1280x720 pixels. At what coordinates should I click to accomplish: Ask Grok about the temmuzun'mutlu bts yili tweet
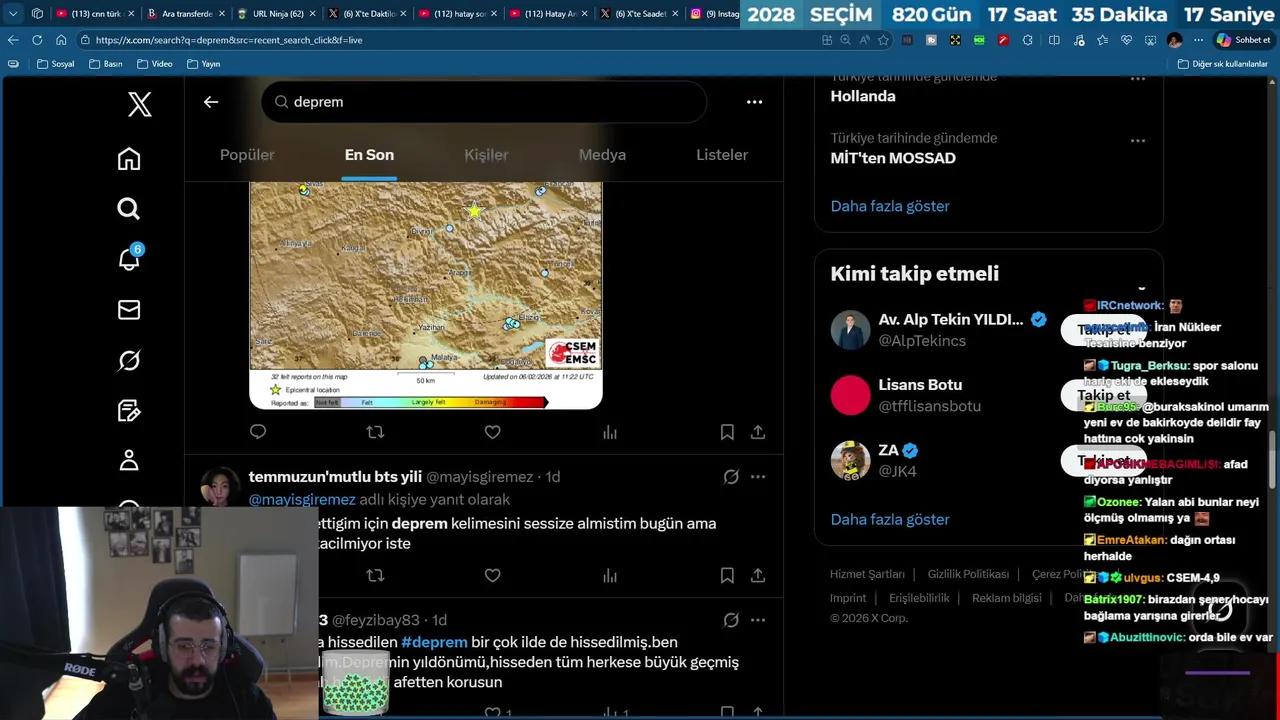click(731, 477)
